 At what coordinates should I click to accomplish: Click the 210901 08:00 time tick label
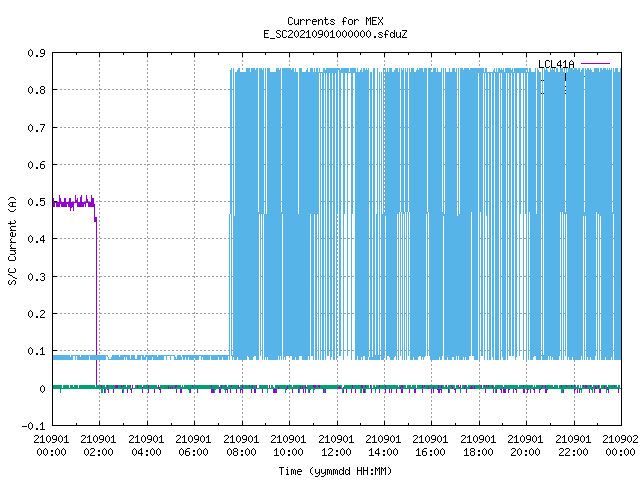pyautogui.click(x=241, y=446)
